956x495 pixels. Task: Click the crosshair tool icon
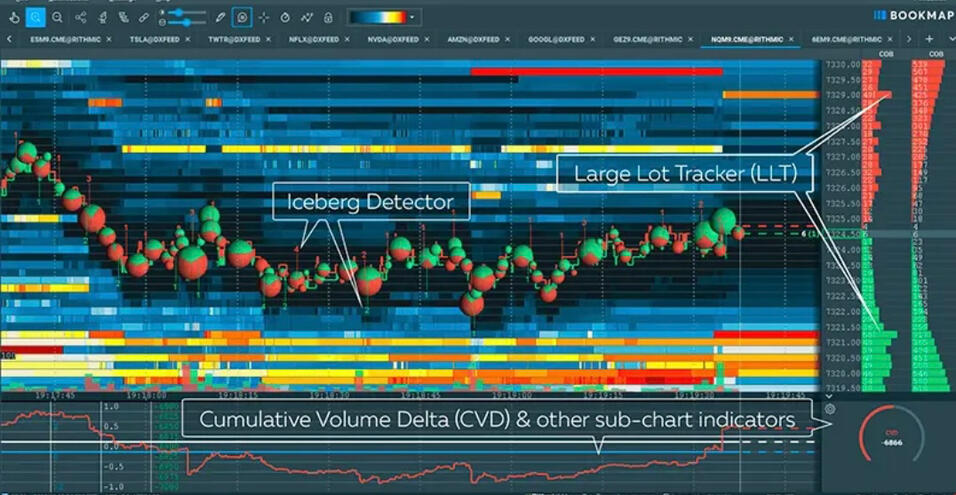[x=264, y=17]
